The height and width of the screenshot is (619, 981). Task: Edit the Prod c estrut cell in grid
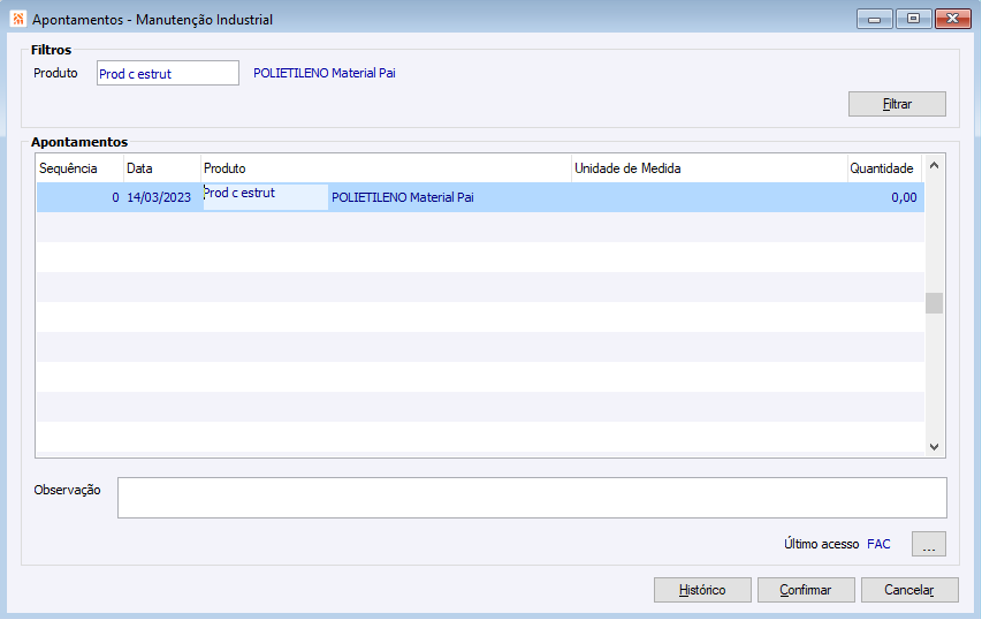tap(265, 197)
